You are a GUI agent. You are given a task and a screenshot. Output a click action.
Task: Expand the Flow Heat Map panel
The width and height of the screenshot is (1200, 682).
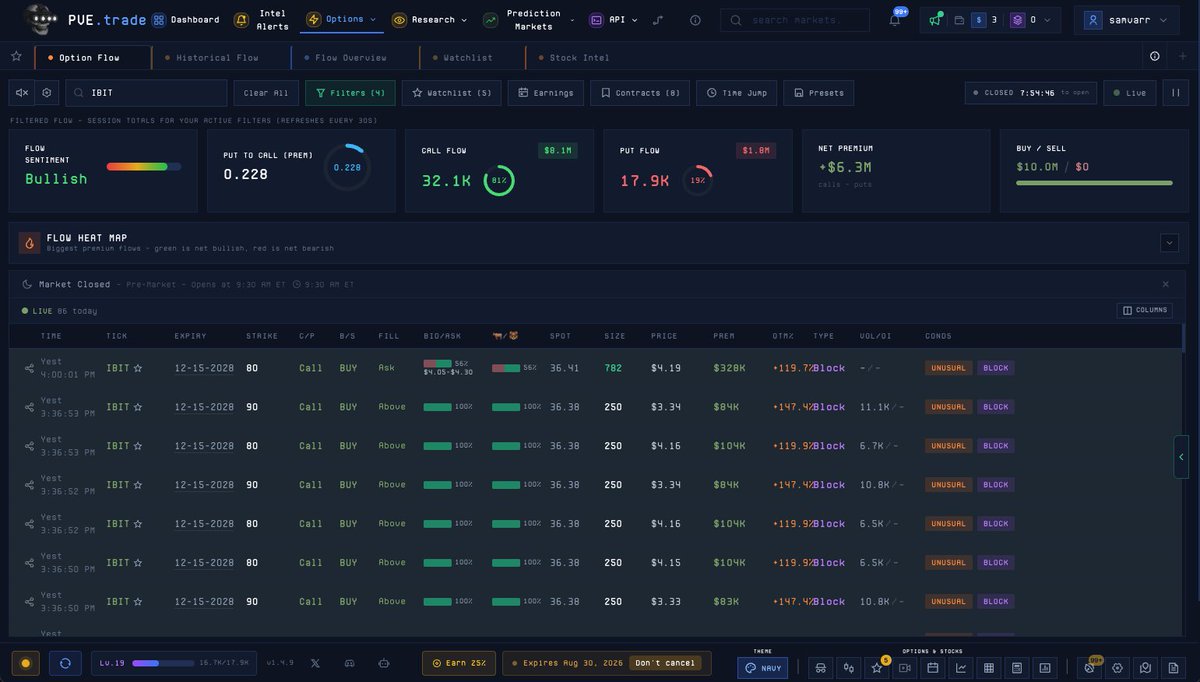click(1169, 242)
